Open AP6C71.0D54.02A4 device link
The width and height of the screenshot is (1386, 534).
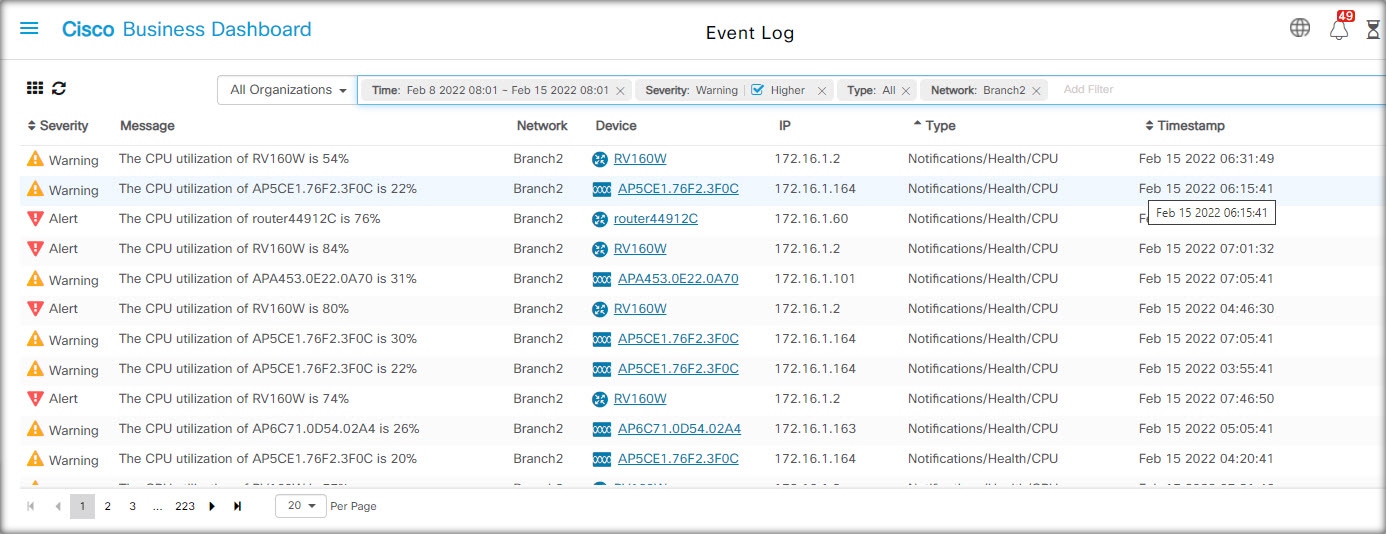coord(679,429)
